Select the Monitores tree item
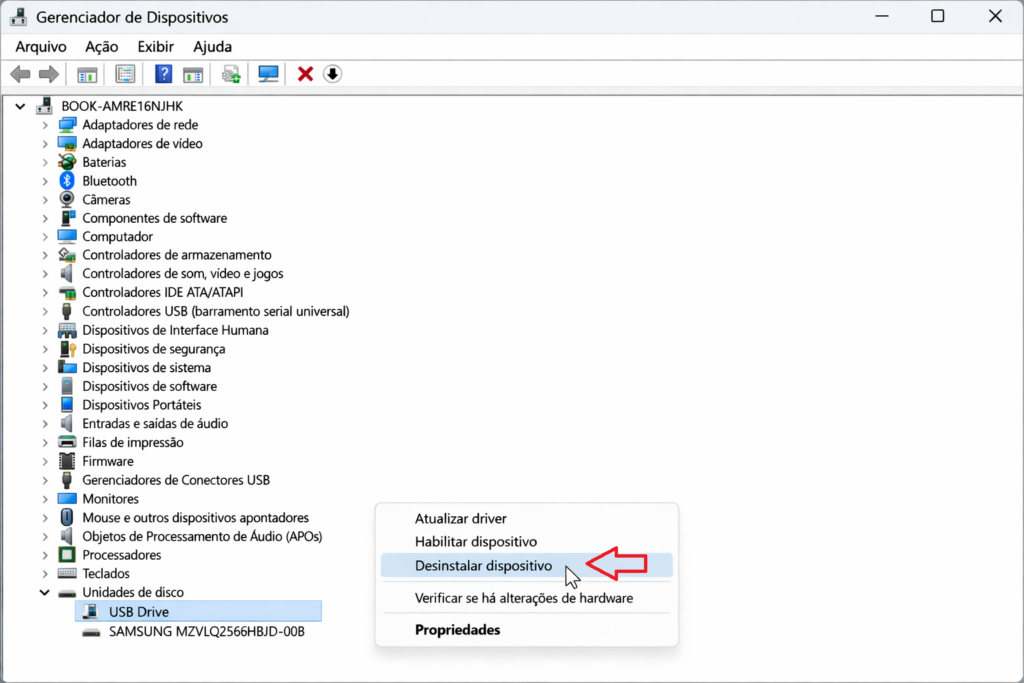 tap(110, 499)
